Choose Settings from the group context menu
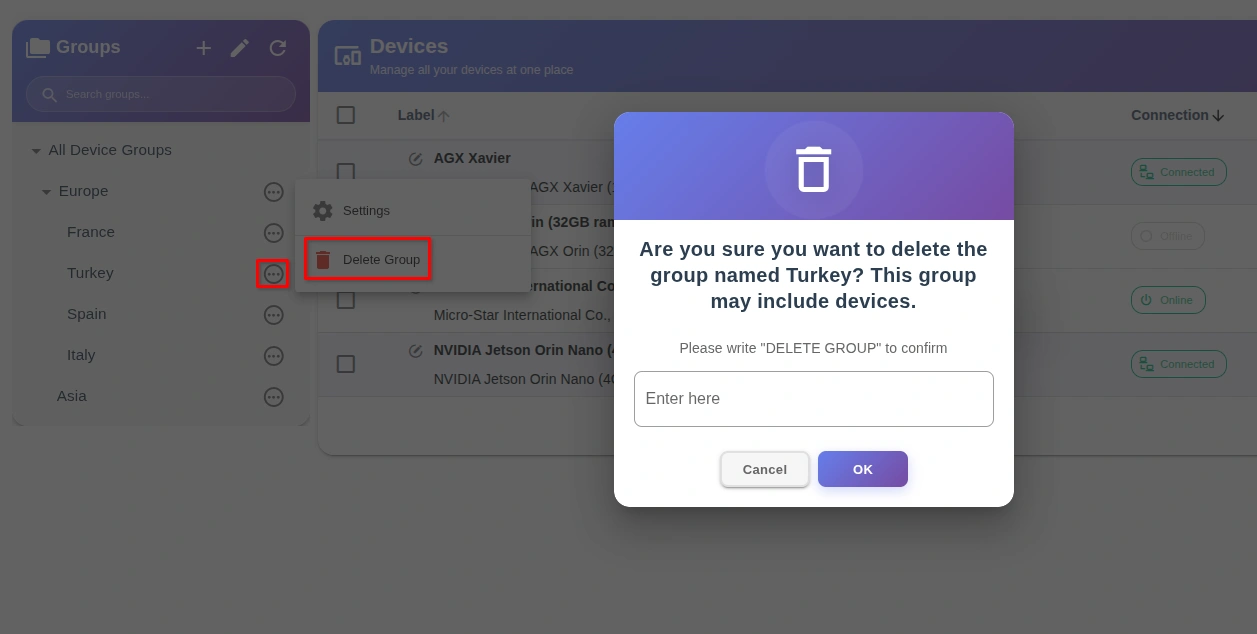This screenshot has height=634, width=1257. (x=366, y=211)
